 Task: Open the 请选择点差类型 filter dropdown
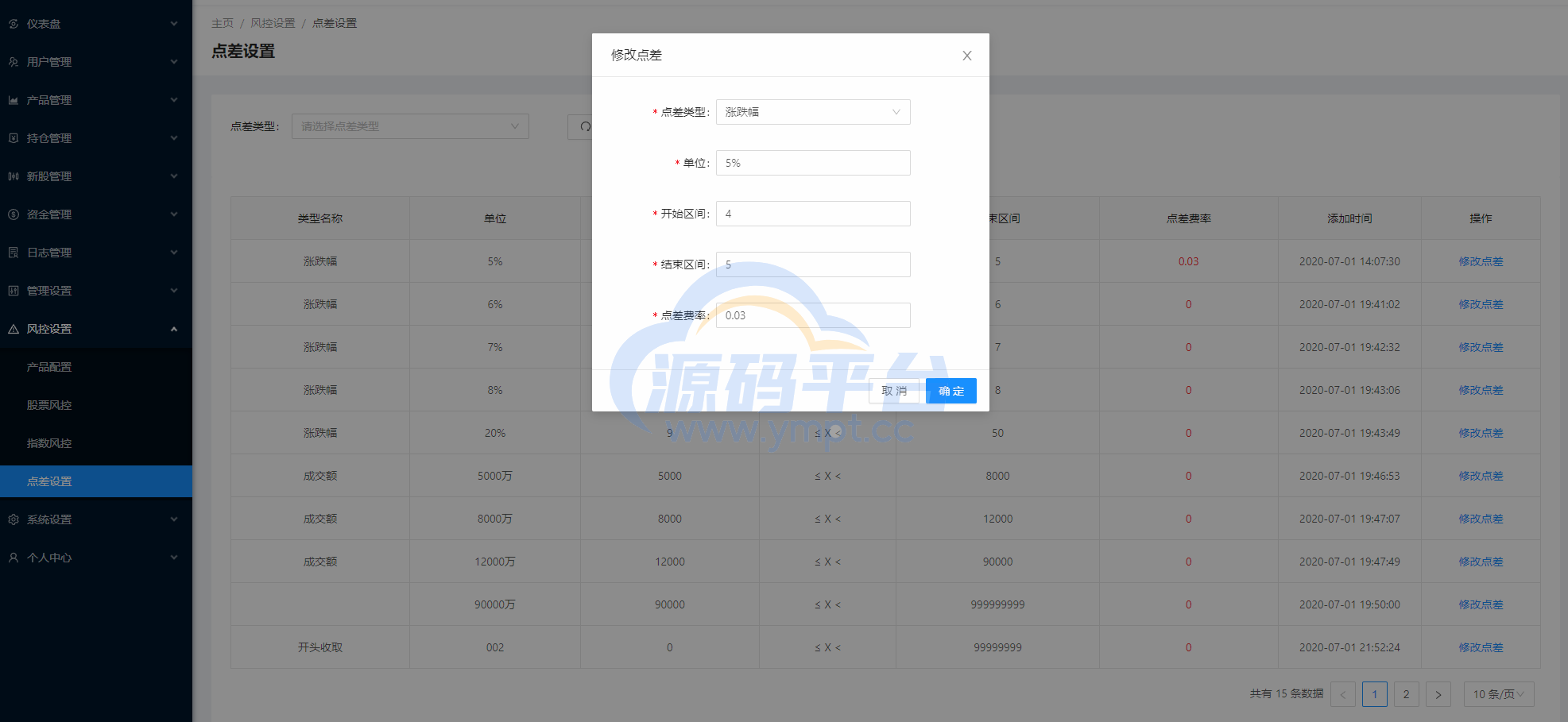410,126
